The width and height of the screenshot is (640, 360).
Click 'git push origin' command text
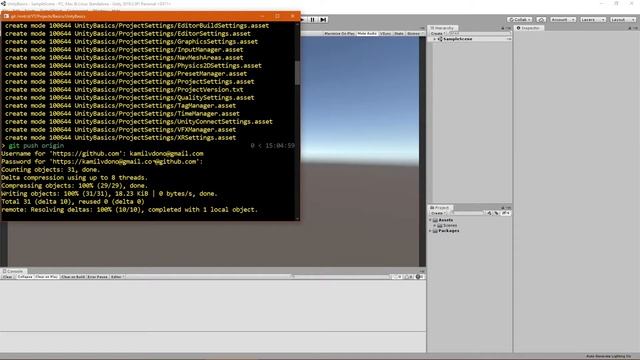click(36, 146)
